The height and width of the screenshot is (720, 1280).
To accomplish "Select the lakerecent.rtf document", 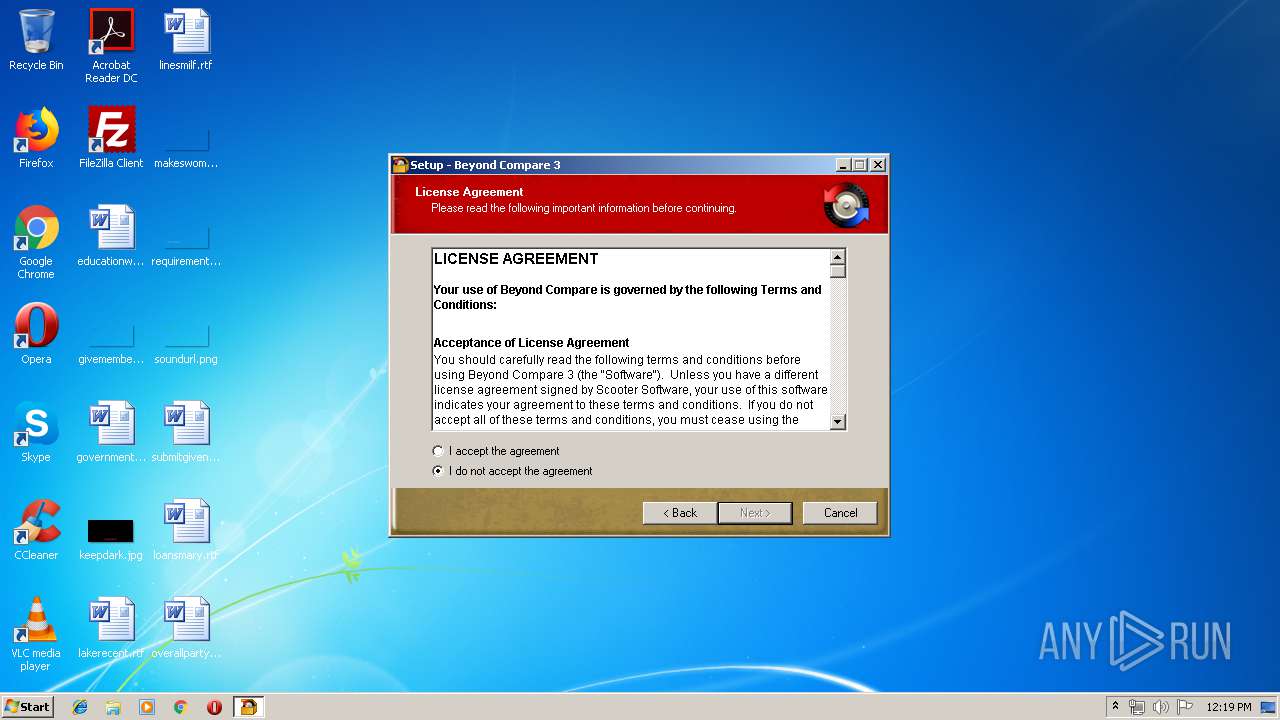I will point(111,629).
